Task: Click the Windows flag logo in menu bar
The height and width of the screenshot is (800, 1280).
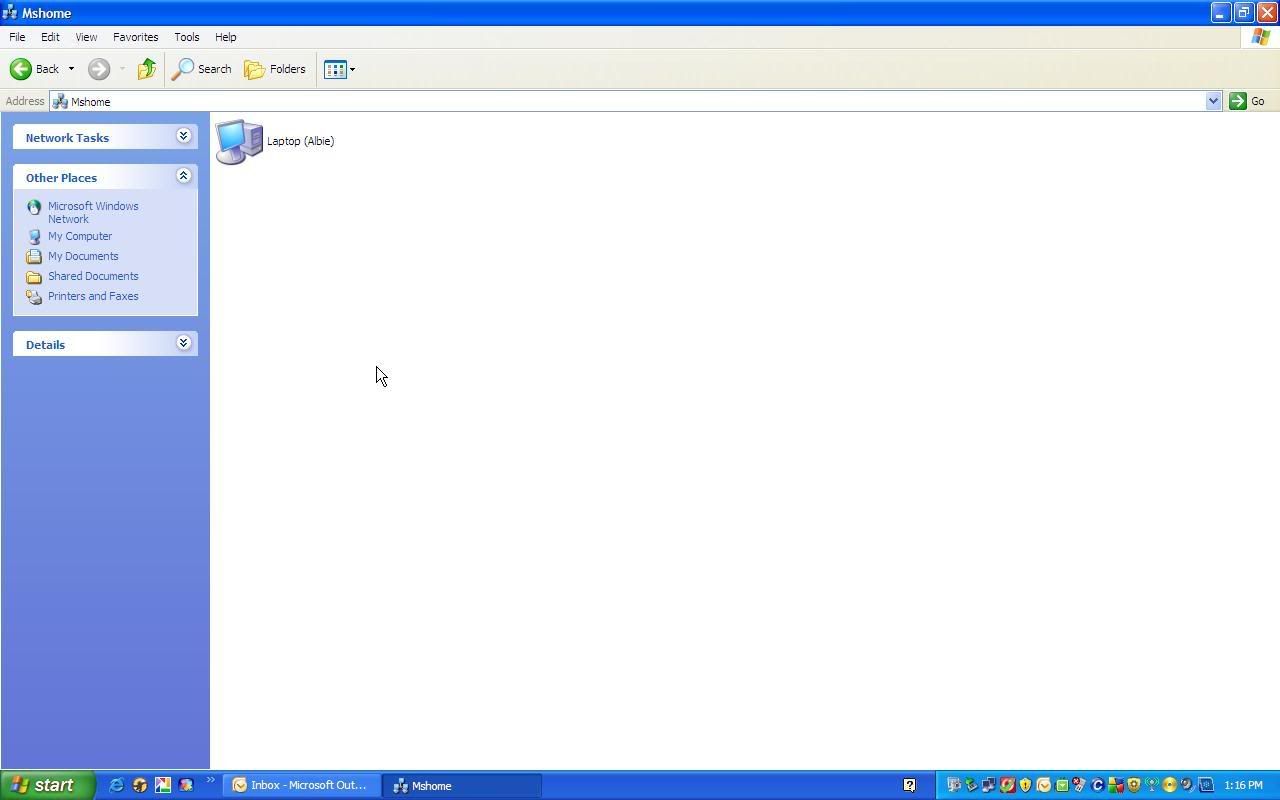Action: 1260,37
